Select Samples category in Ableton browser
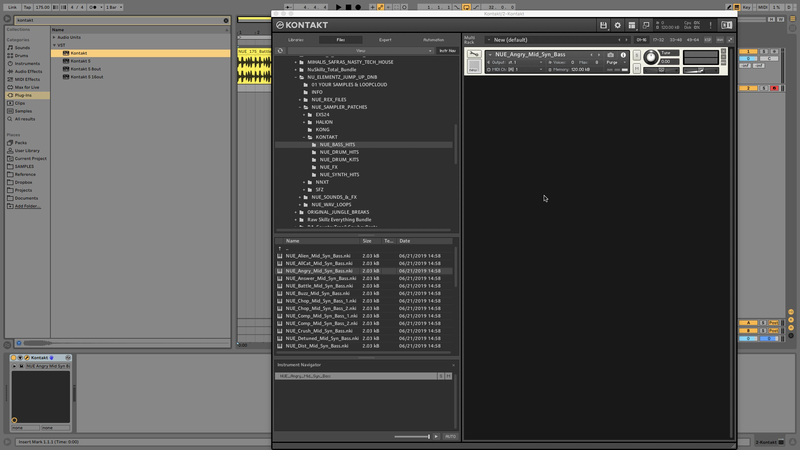The height and width of the screenshot is (450, 800). [23, 111]
